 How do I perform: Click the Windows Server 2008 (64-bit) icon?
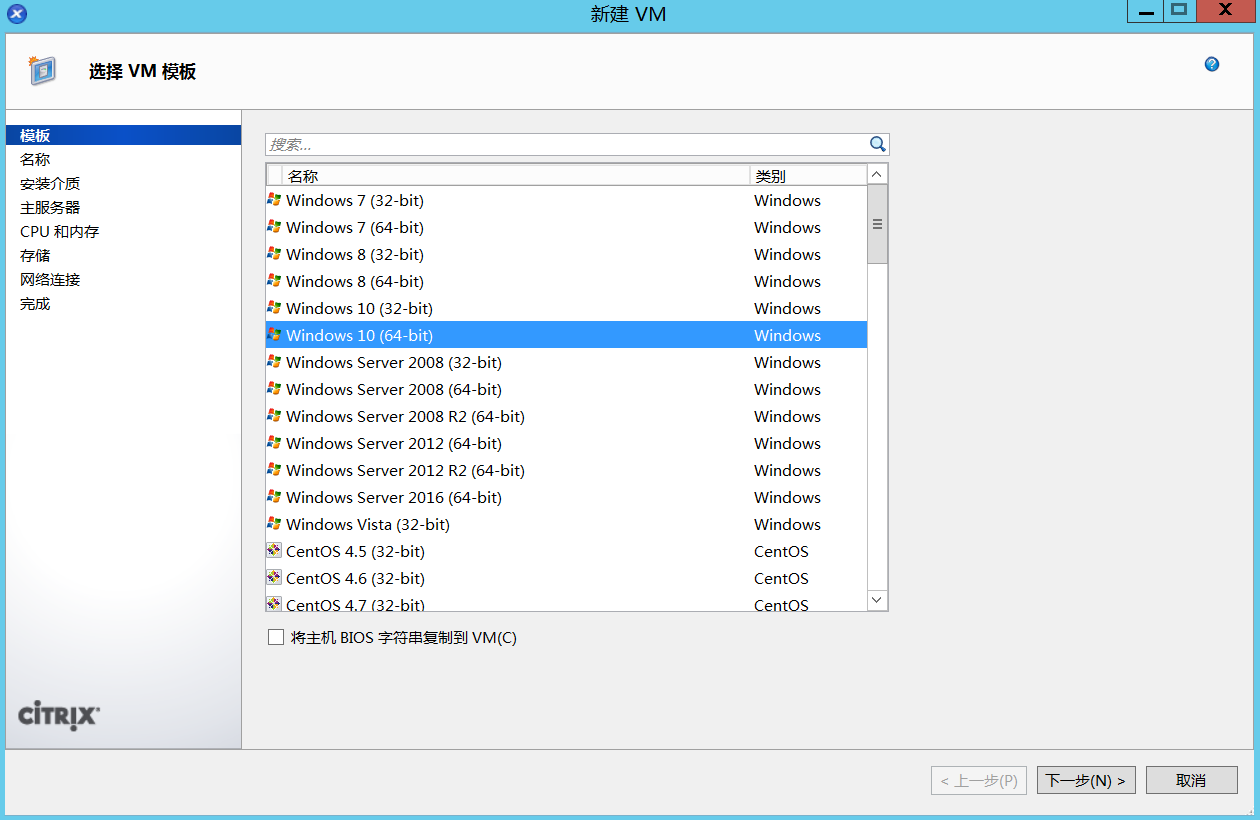pyautogui.click(x=274, y=389)
